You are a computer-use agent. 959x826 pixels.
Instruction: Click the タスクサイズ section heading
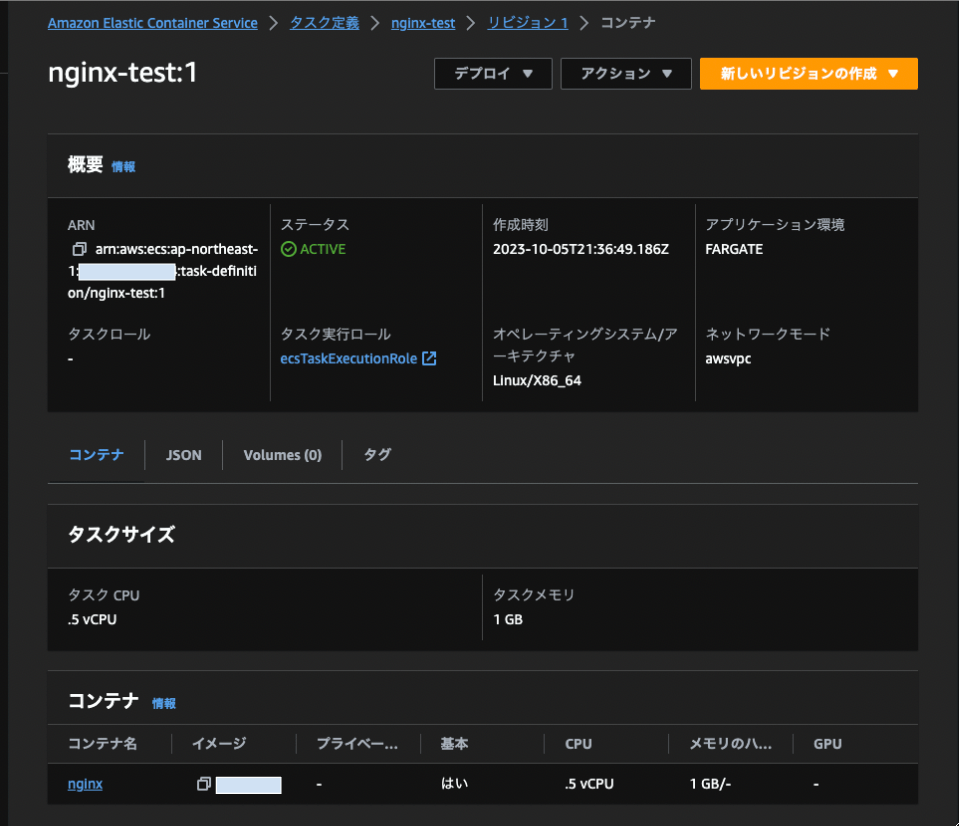[x=121, y=534]
